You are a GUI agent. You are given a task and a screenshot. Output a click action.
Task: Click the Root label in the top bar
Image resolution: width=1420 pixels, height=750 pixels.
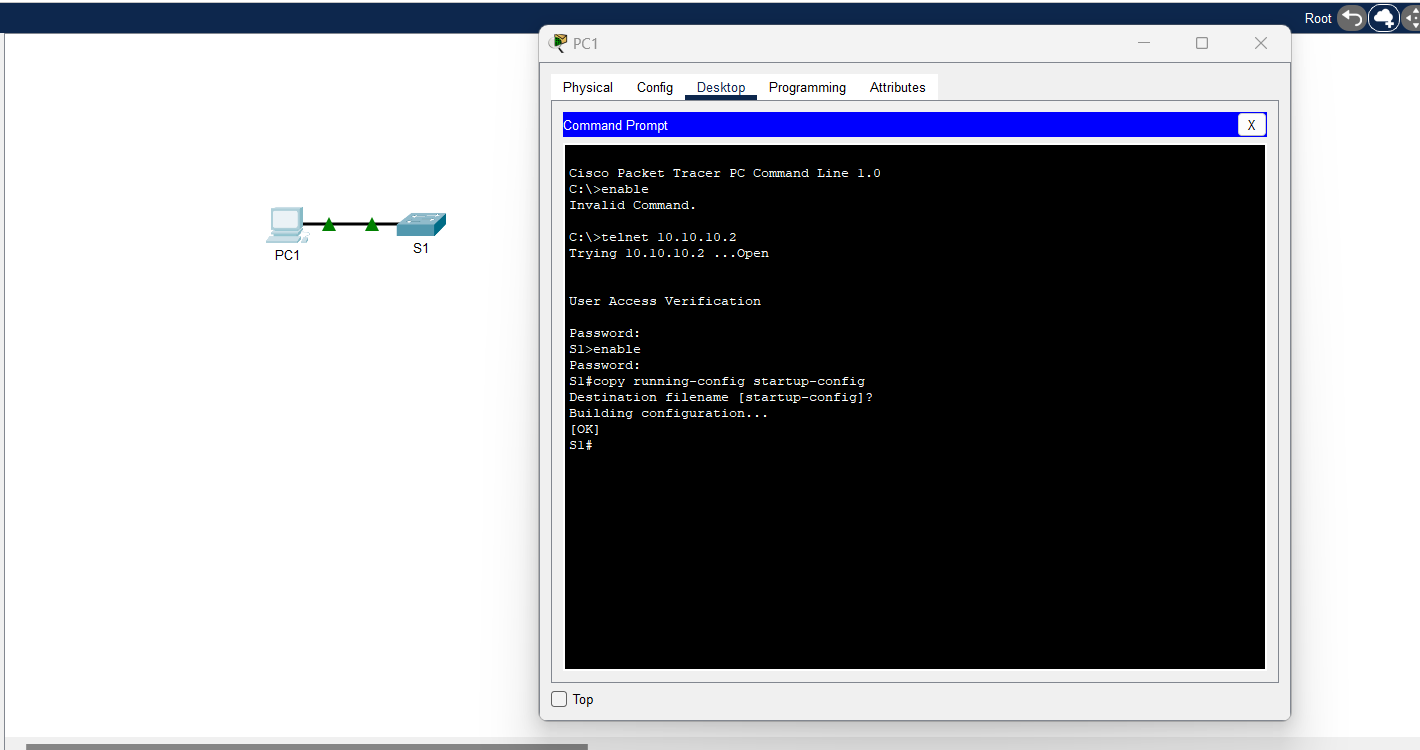click(1318, 18)
